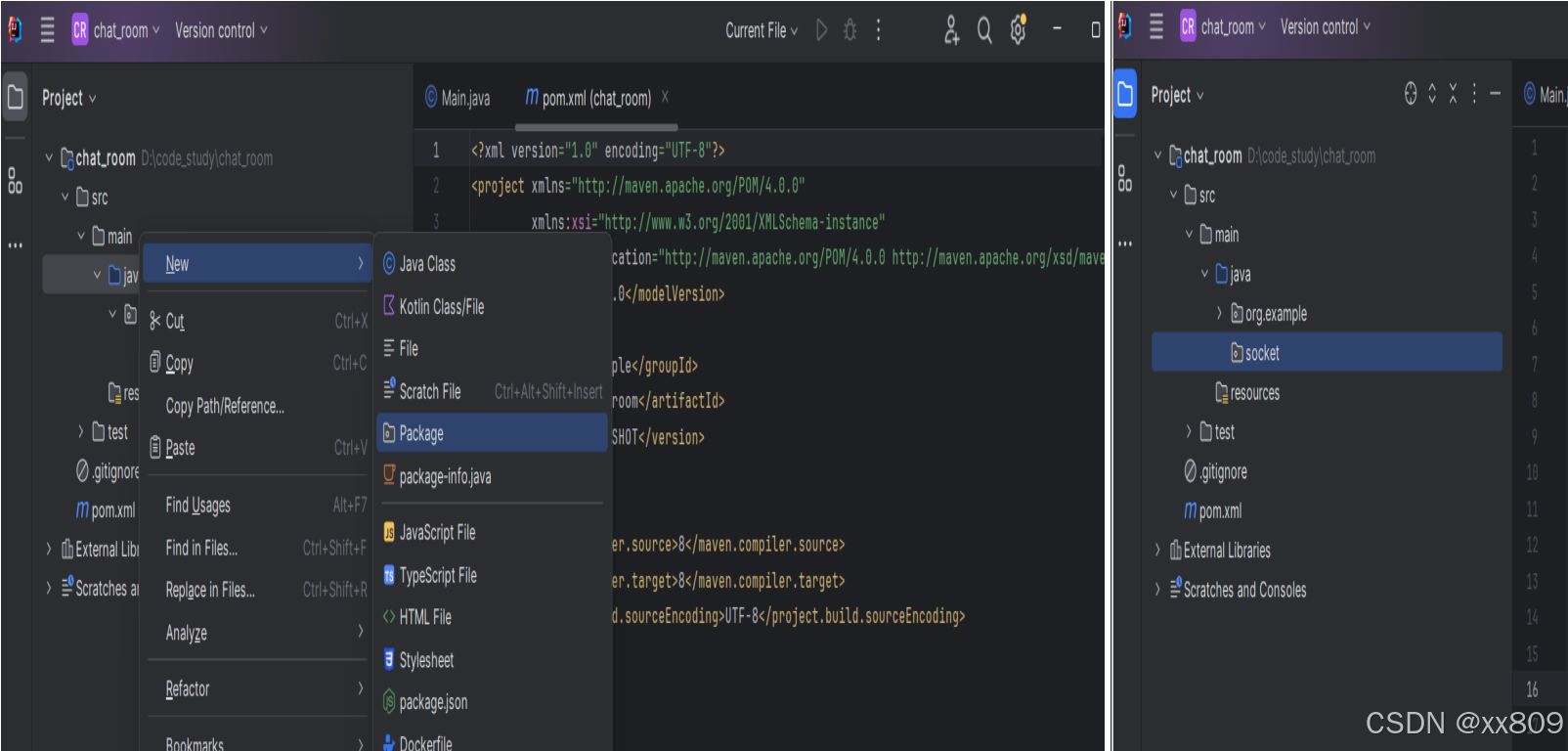The width and height of the screenshot is (1568, 751).
Task: Open Current File run configuration dropdown
Action: [x=762, y=30]
